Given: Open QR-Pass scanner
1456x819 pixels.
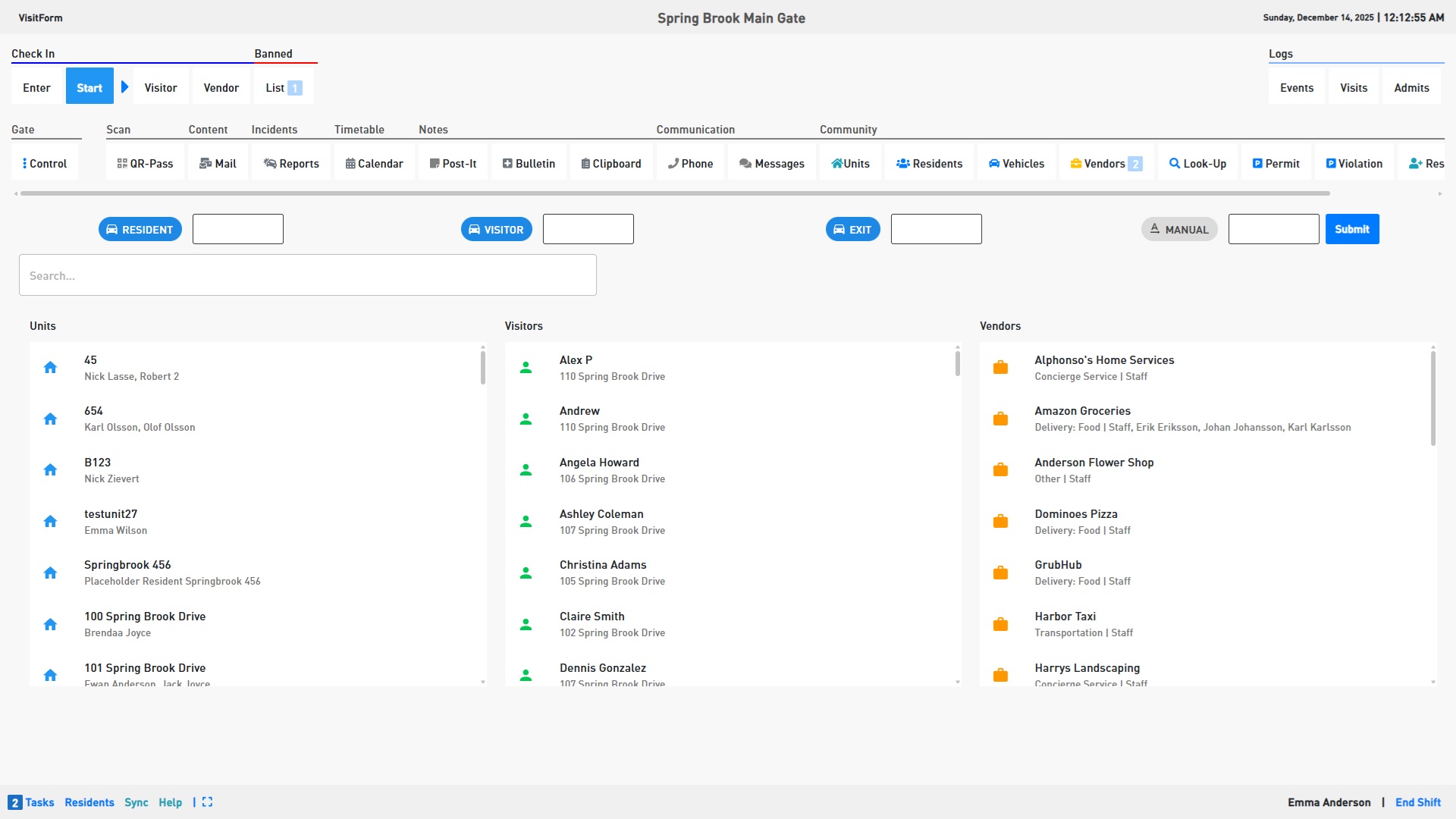Looking at the screenshot, I should pos(145,164).
